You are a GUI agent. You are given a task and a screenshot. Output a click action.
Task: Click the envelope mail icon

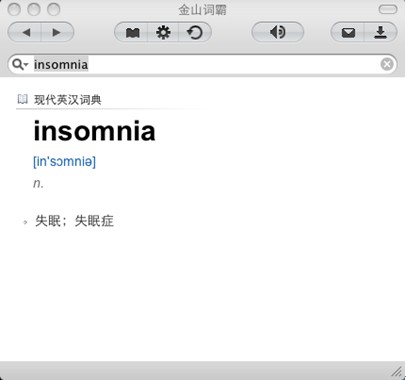click(x=348, y=32)
